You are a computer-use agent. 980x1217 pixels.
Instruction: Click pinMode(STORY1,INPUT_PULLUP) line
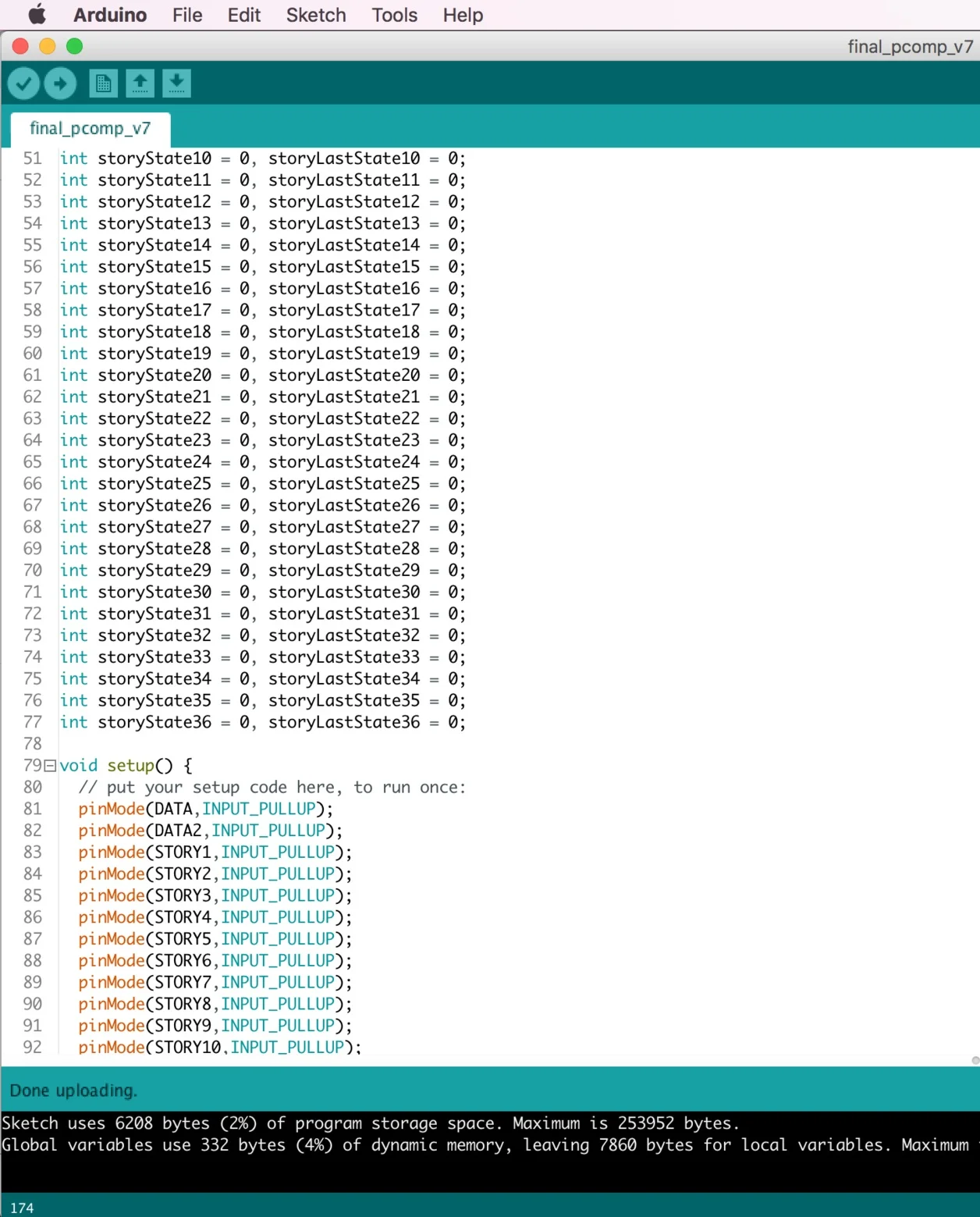click(x=215, y=852)
